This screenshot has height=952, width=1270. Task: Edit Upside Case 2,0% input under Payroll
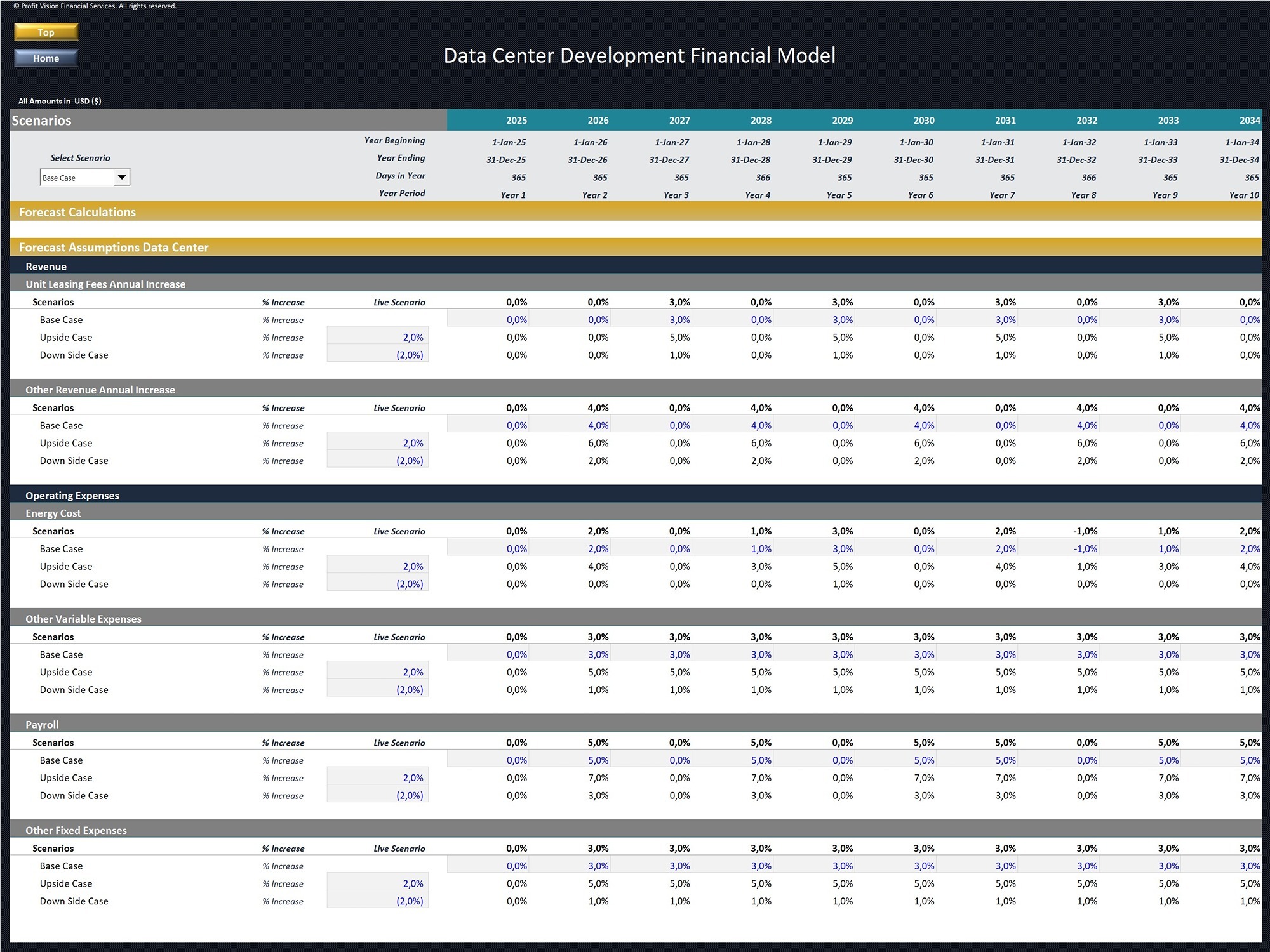point(378,778)
